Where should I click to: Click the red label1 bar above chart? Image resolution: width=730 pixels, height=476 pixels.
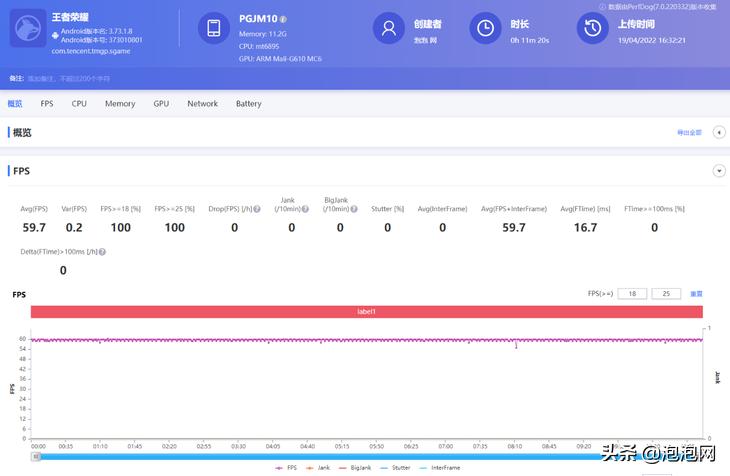click(x=366, y=312)
